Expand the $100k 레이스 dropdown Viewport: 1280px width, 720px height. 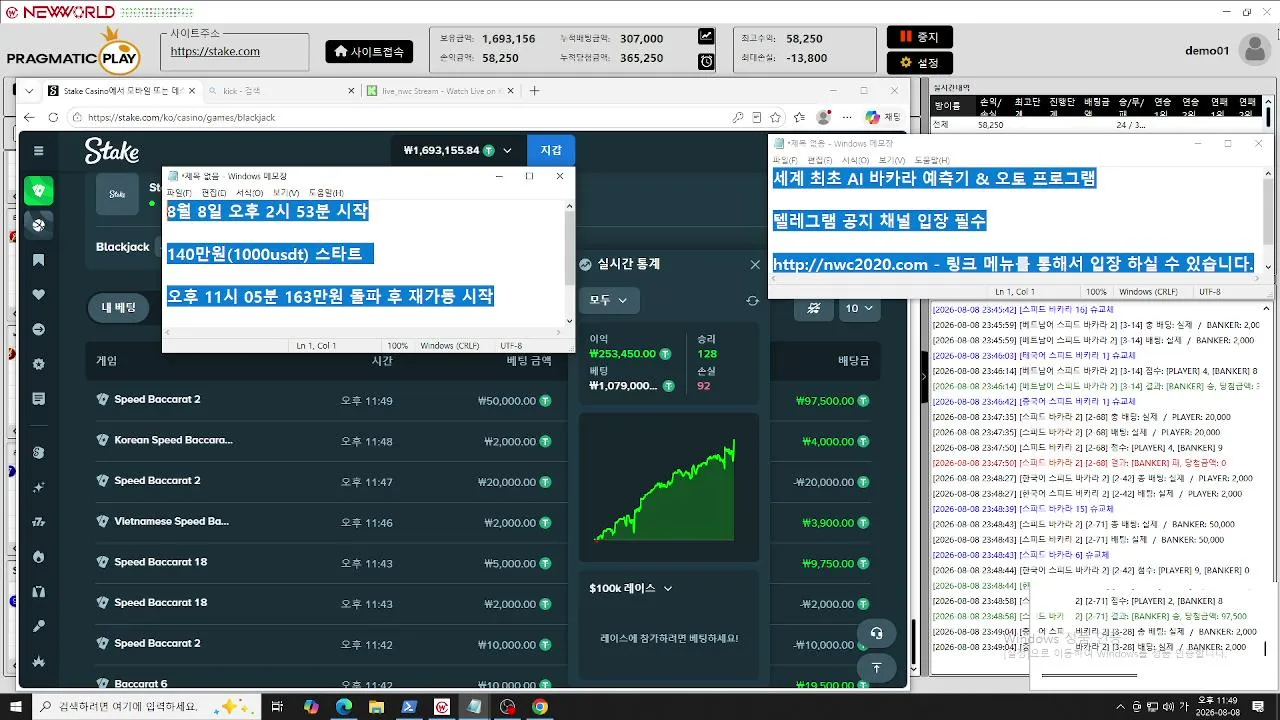pyautogui.click(x=630, y=588)
